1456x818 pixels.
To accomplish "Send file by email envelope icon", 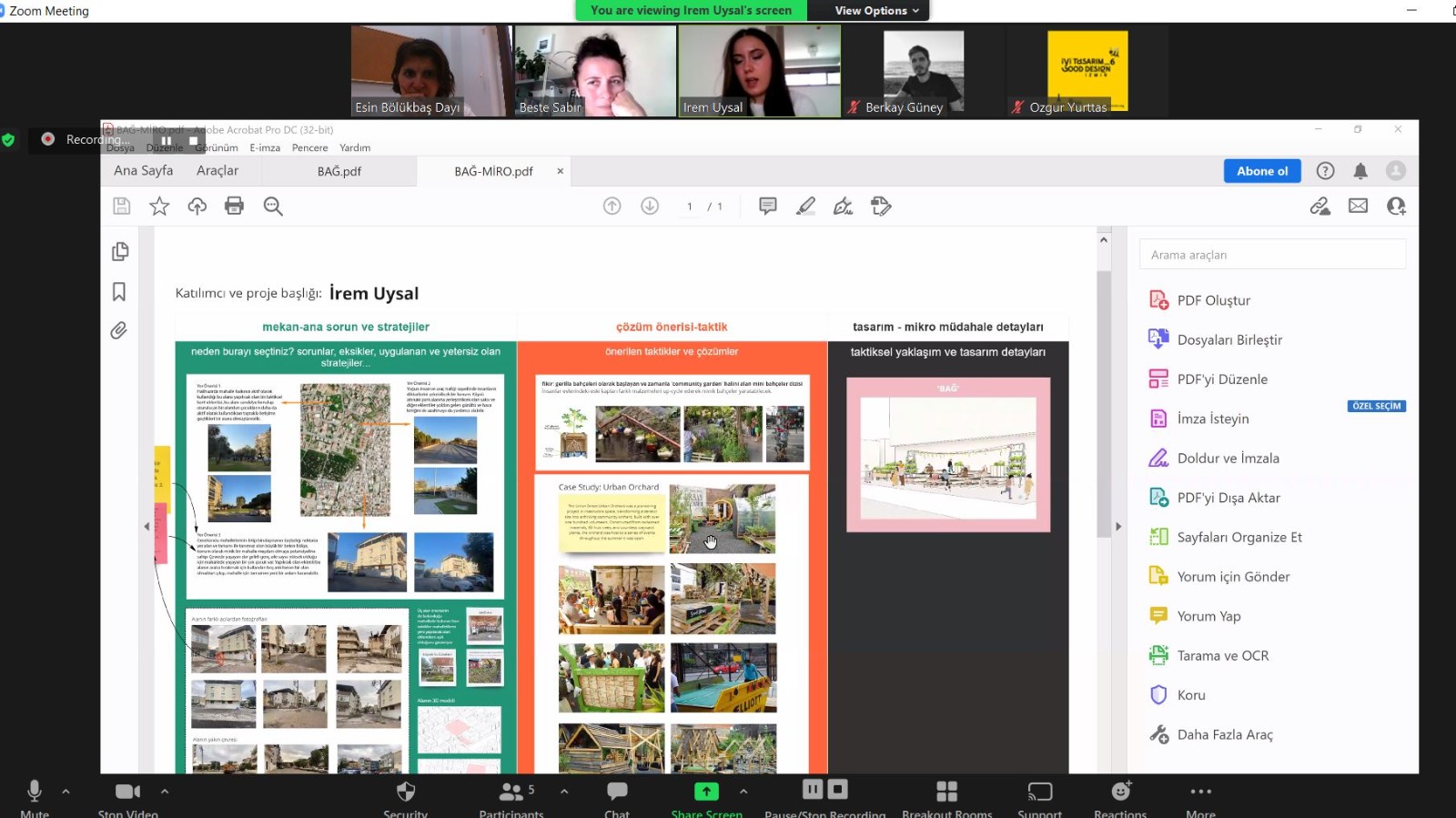I will click(x=1358, y=206).
